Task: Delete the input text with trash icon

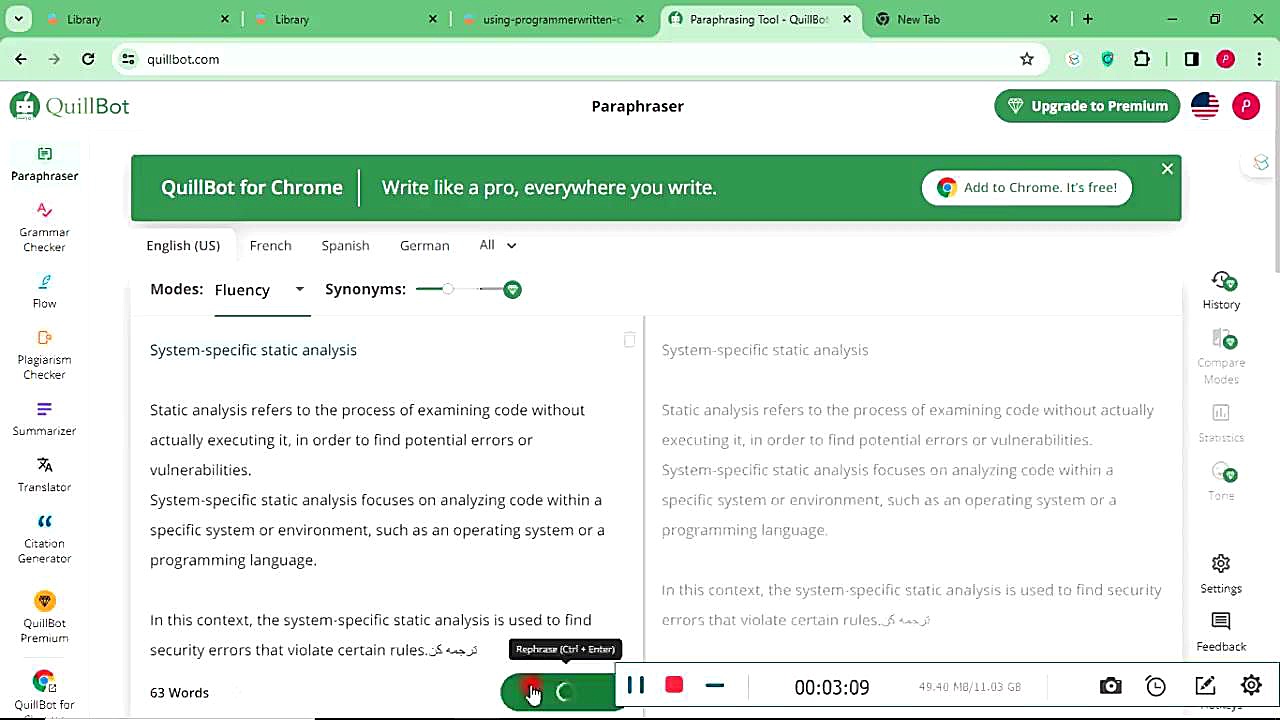Action: click(x=629, y=340)
